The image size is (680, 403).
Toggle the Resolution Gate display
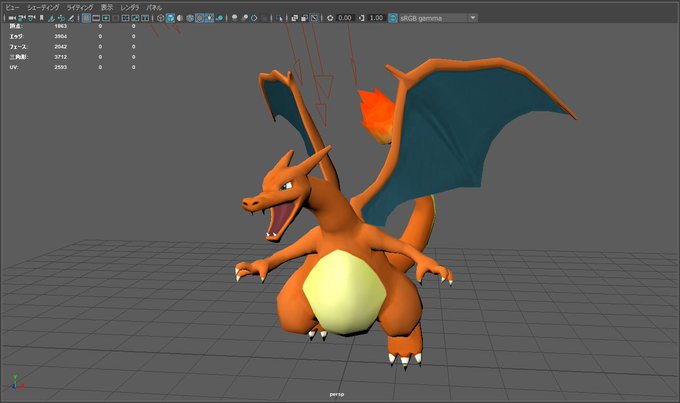pyautogui.click(x=106, y=18)
